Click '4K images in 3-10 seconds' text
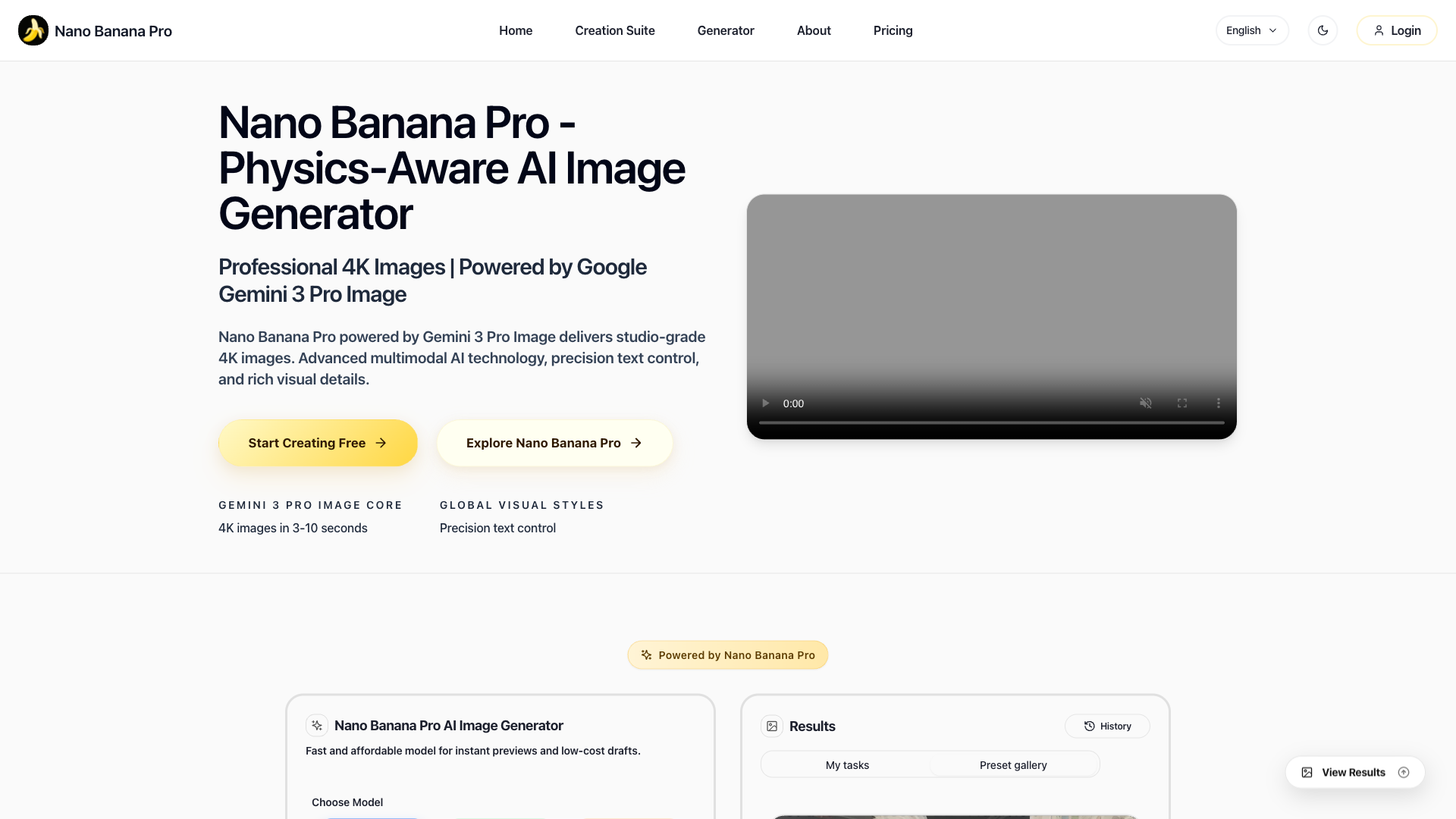Screen dimensions: 1456x819 tap(293, 528)
